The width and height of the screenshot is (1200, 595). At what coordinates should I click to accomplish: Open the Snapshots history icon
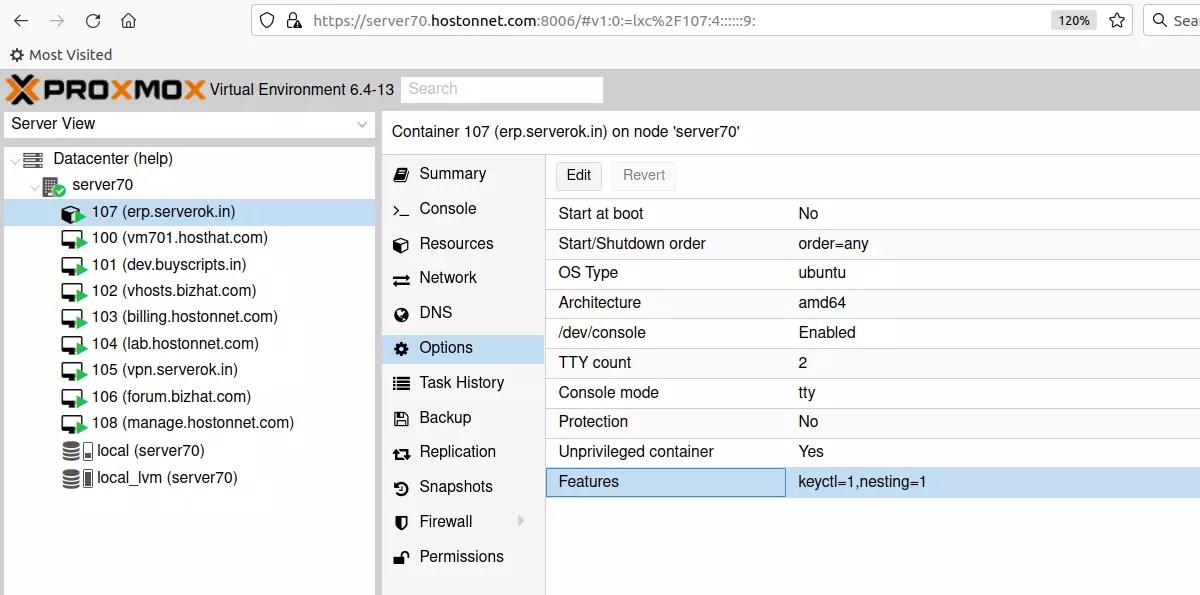pos(401,486)
